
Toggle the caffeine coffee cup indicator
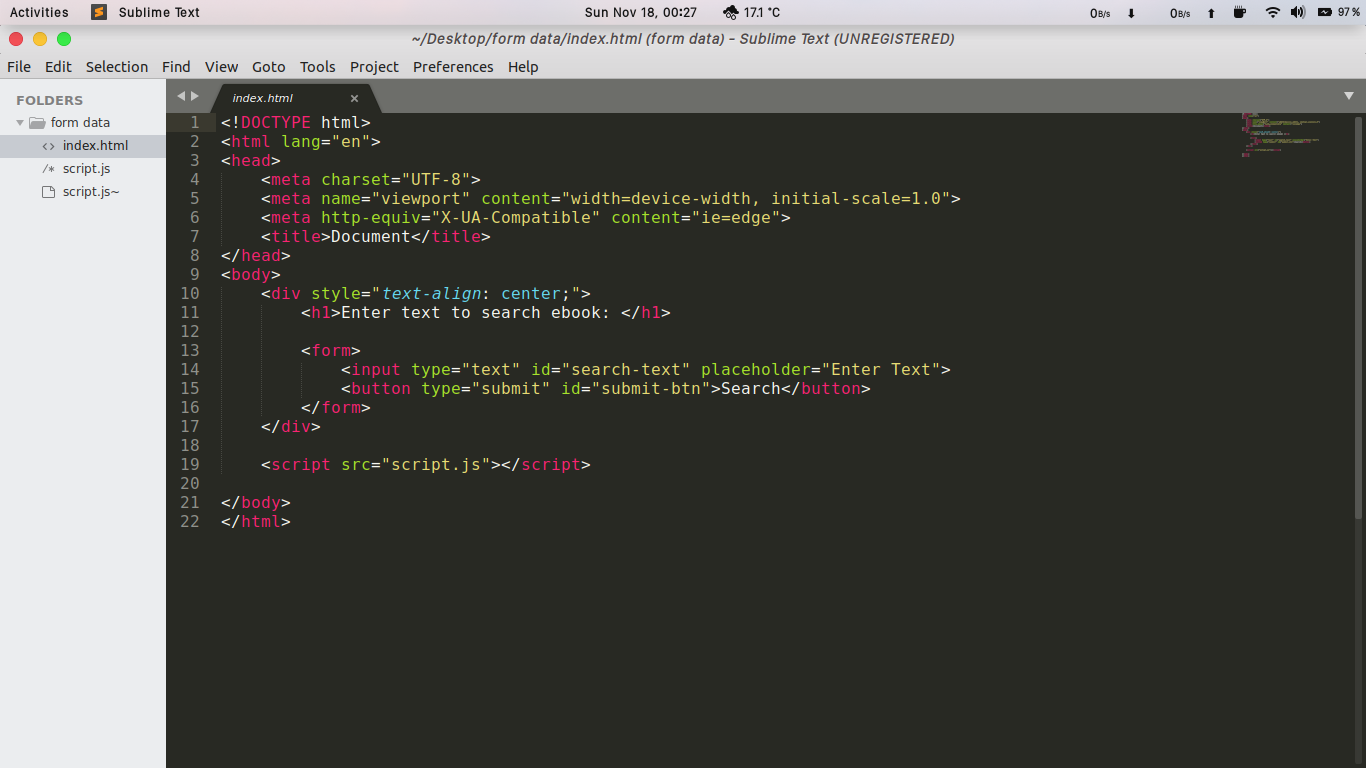(1240, 12)
